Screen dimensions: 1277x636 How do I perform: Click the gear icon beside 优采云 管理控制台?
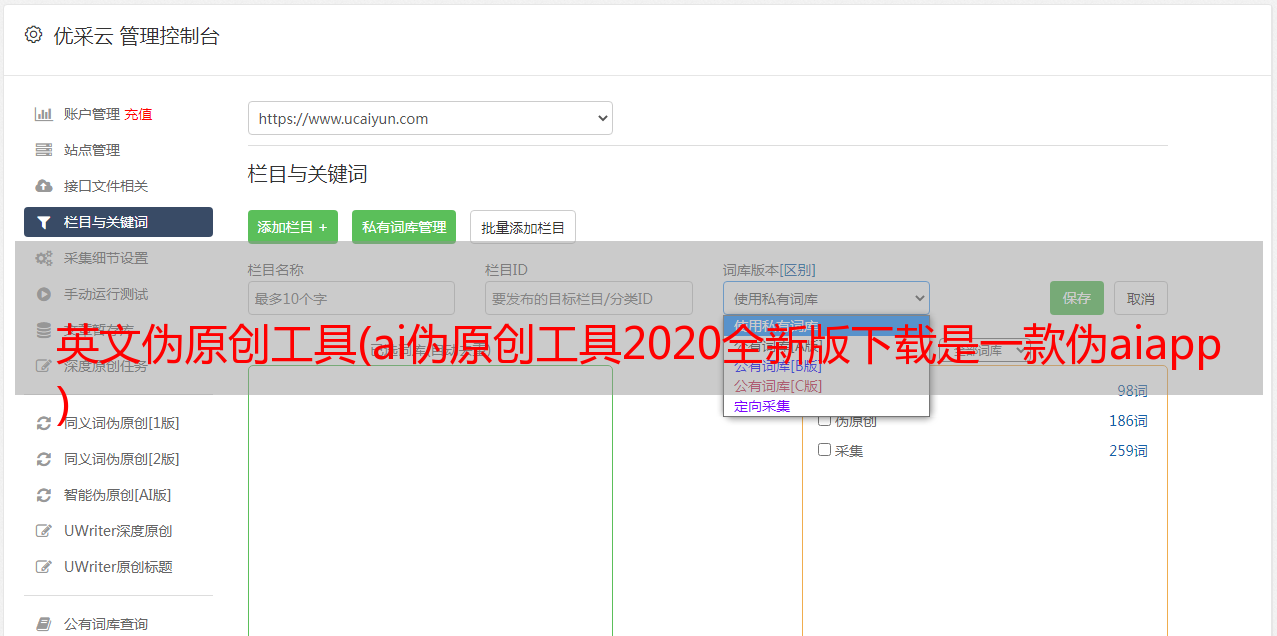coord(33,35)
